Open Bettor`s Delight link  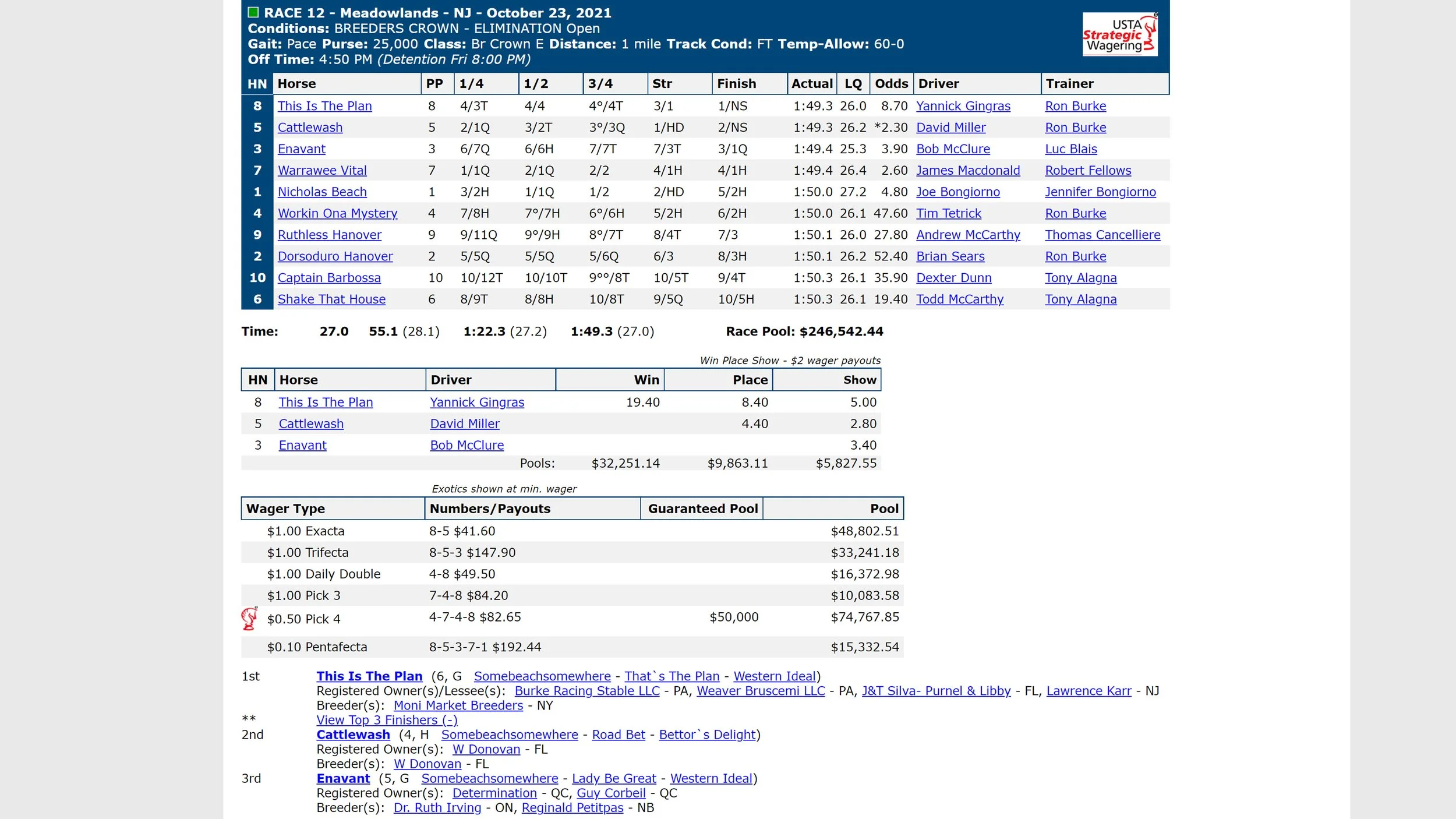pos(707,735)
